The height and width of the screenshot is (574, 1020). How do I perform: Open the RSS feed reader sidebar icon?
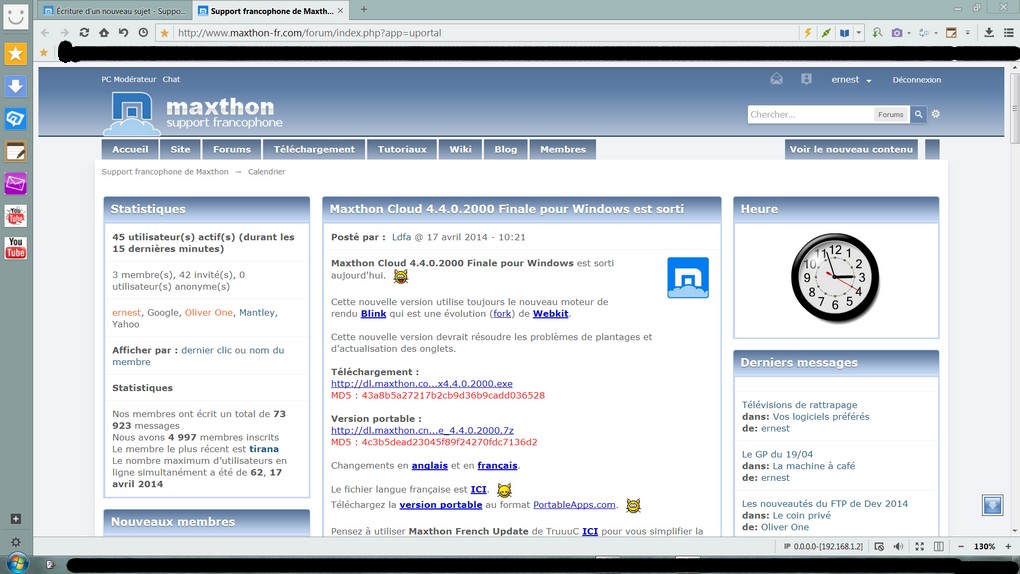click(16, 118)
